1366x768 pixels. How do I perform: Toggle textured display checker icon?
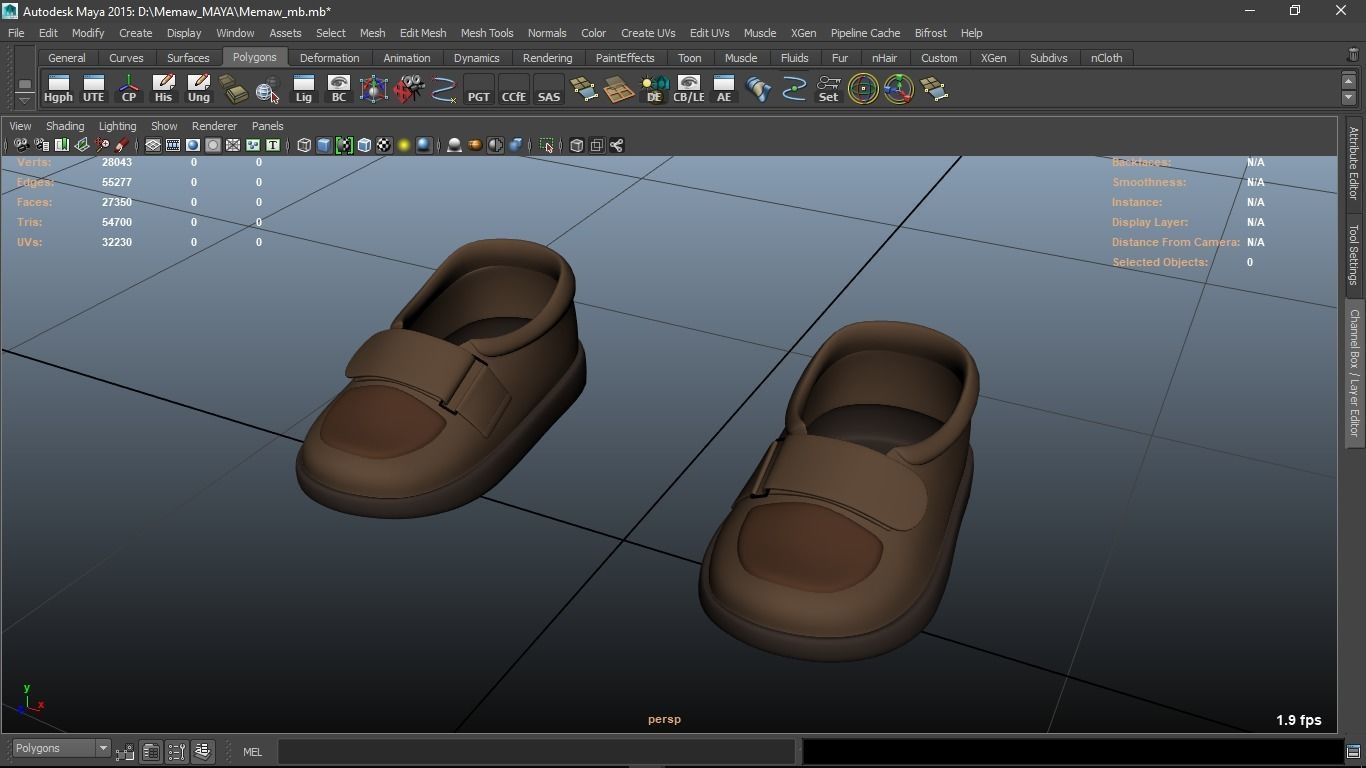(384, 146)
